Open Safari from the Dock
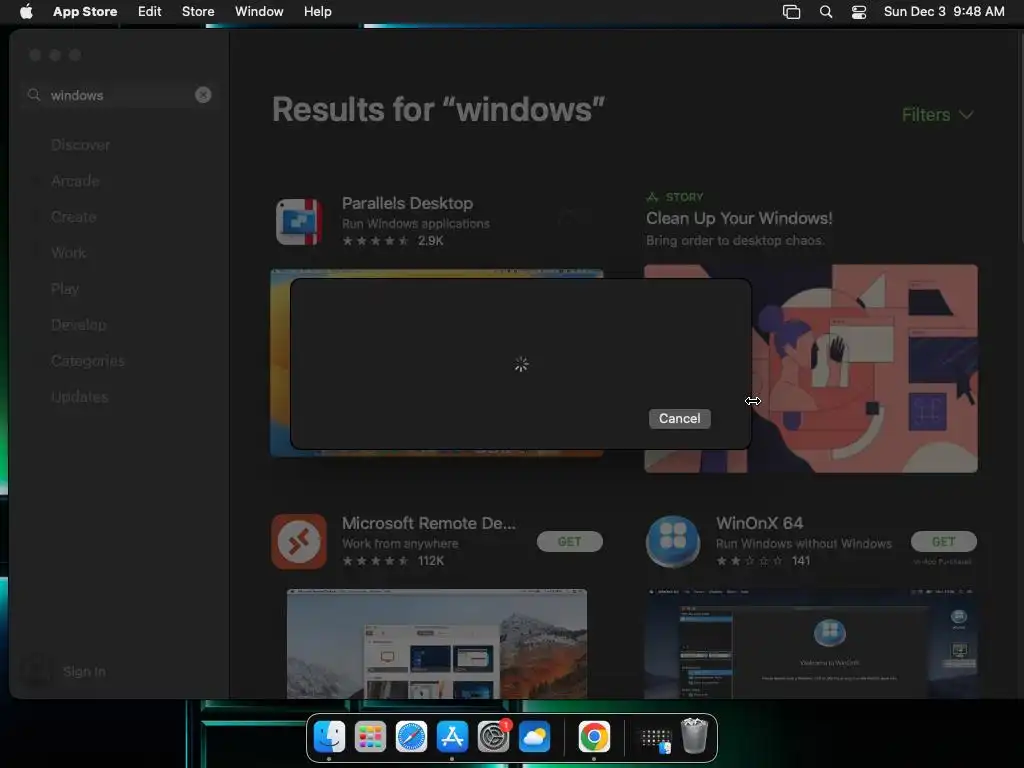The width and height of the screenshot is (1024, 768). point(411,737)
